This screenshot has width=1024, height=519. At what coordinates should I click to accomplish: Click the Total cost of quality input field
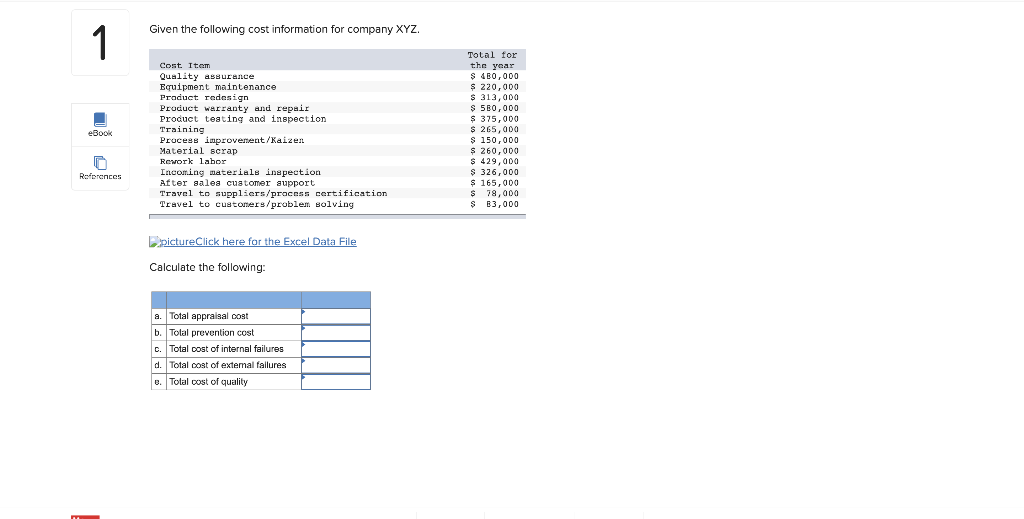click(336, 382)
